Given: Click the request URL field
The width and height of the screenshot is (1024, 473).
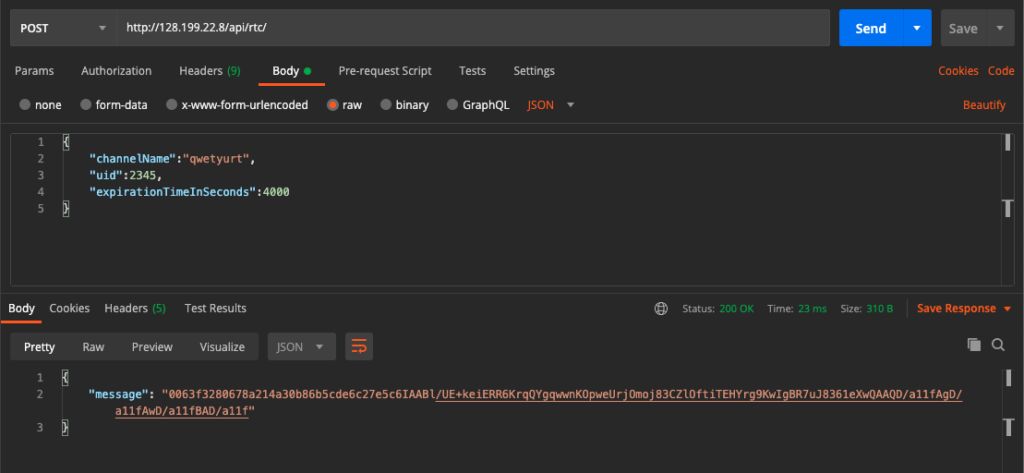Looking at the screenshot, I should tap(473, 28).
